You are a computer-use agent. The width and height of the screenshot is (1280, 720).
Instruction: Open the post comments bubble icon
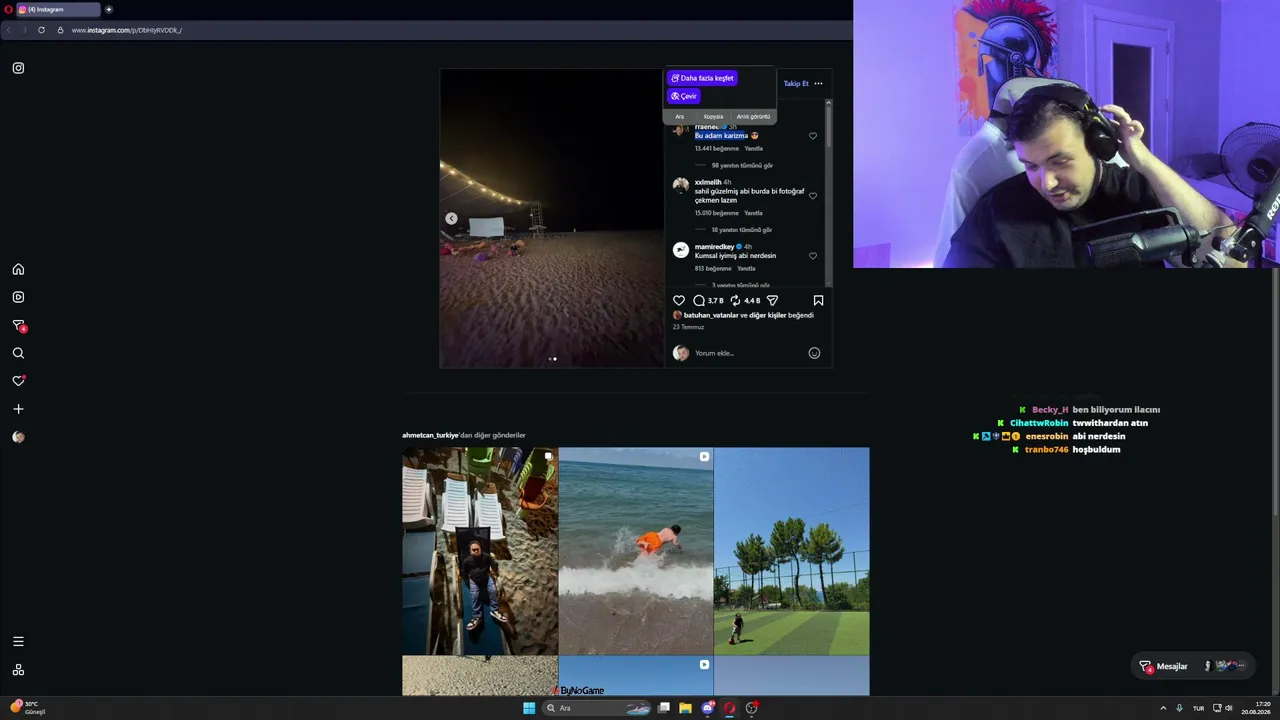click(699, 300)
